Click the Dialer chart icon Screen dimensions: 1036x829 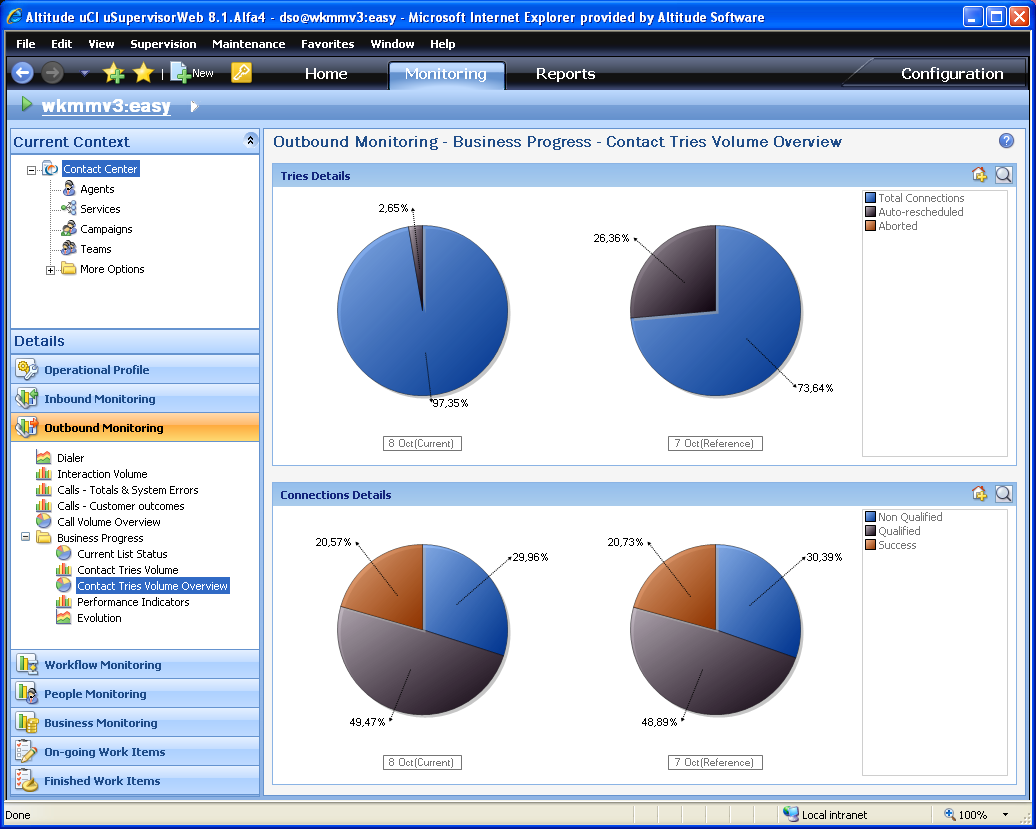[x=44, y=458]
